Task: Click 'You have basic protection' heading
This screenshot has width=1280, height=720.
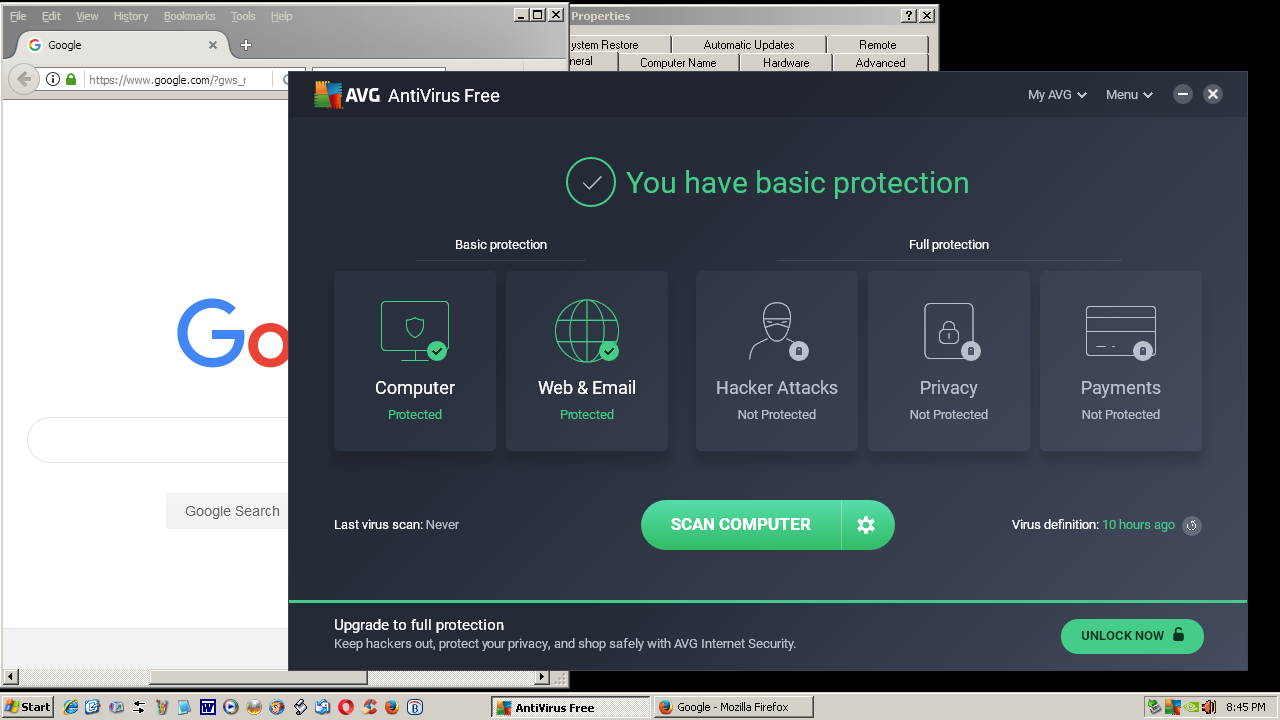Action: pos(797,183)
